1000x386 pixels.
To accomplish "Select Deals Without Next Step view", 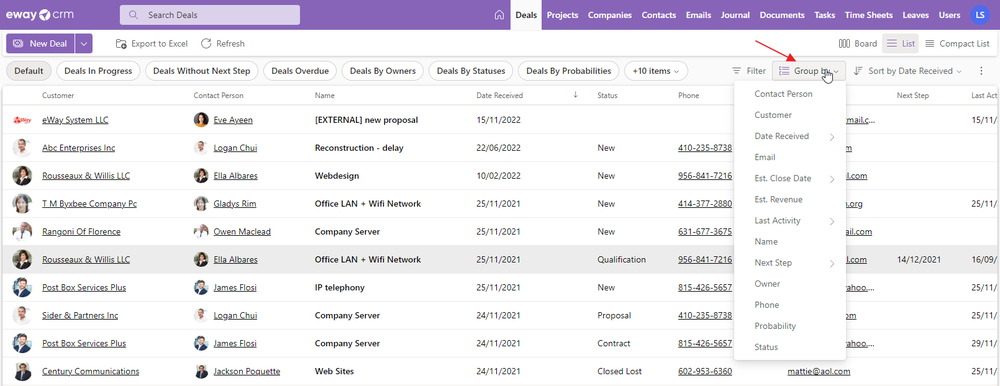I will [202, 71].
